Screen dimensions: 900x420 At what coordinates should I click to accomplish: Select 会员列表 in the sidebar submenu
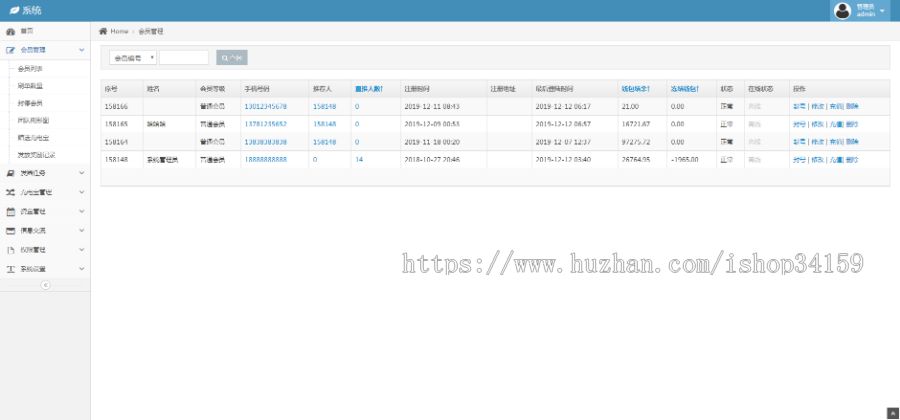[30, 68]
